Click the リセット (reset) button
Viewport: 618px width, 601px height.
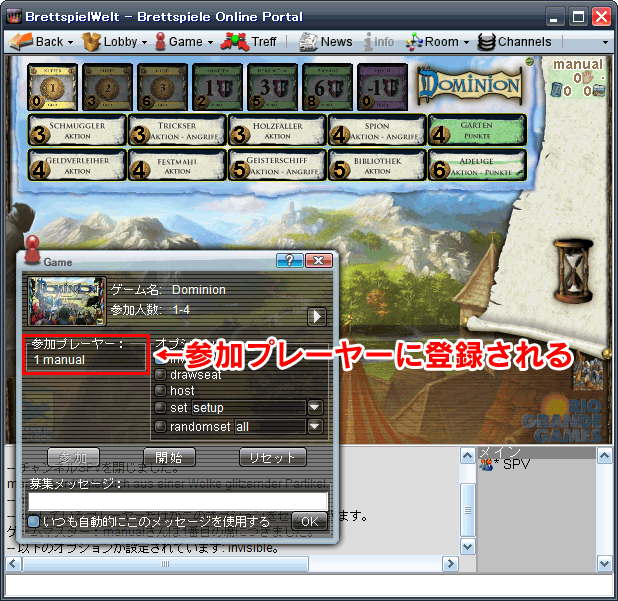click(x=272, y=457)
